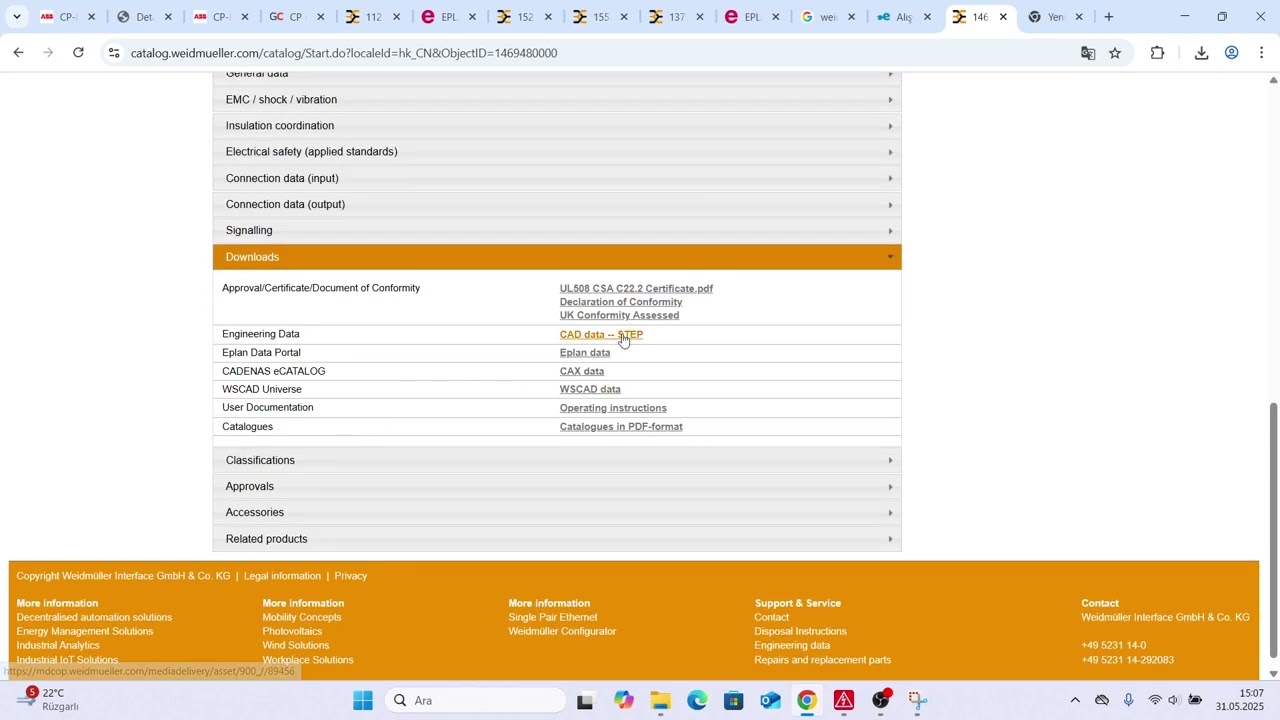The height and width of the screenshot is (720, 1280).
Task: Open Energy Management Solutions footer link
Action: (x=85, y=632)
